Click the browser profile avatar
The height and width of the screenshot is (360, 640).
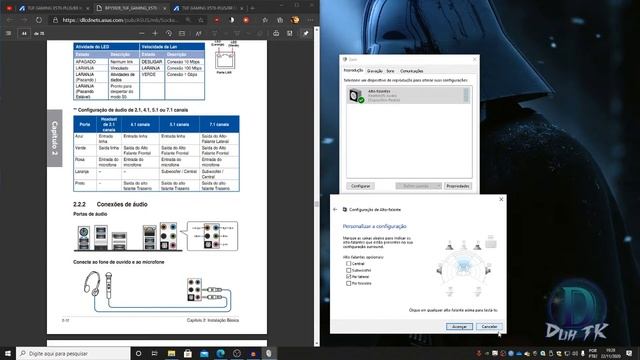[x=295, y=20]
